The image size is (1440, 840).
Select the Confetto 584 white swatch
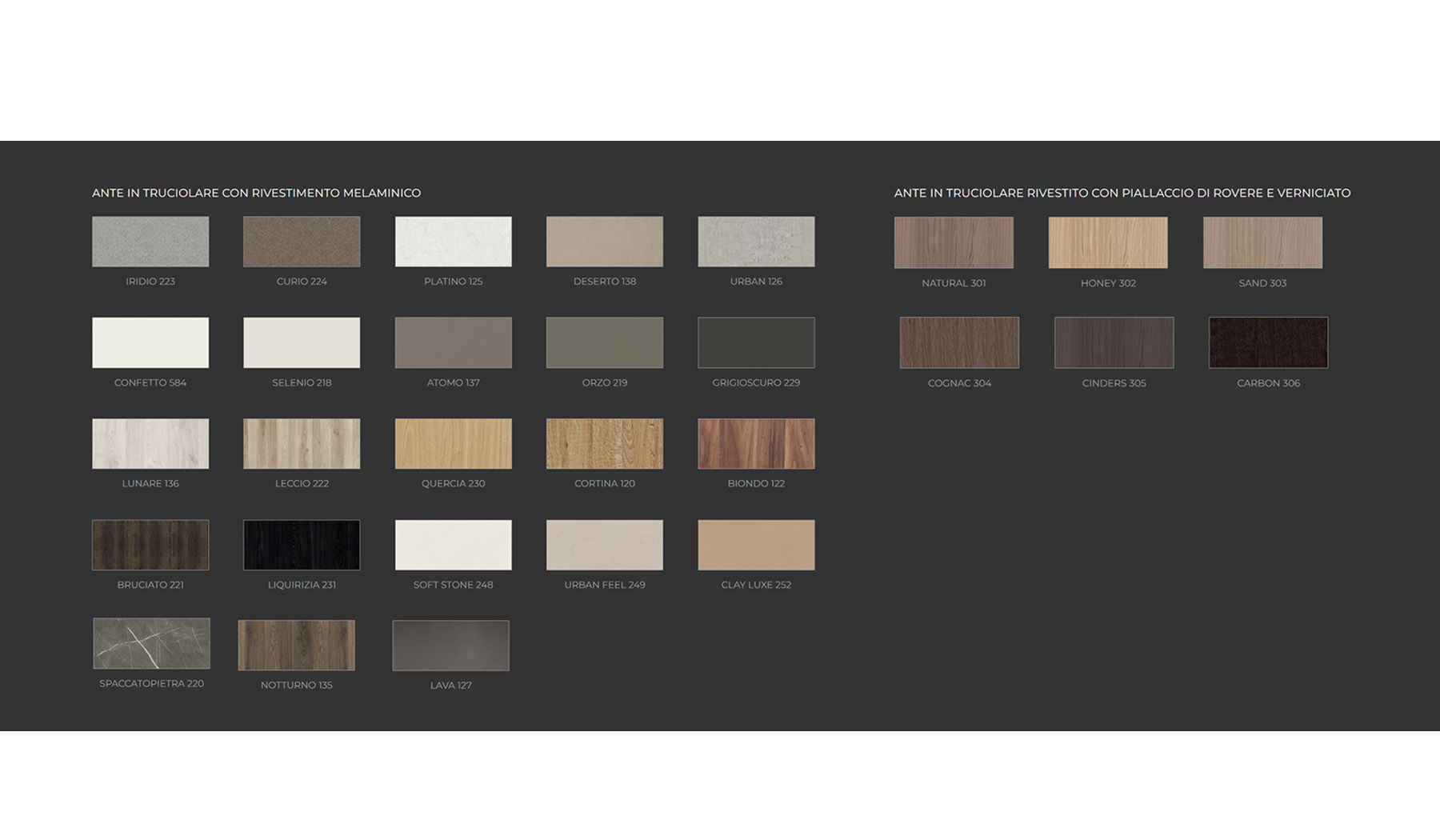pos(150,342)
